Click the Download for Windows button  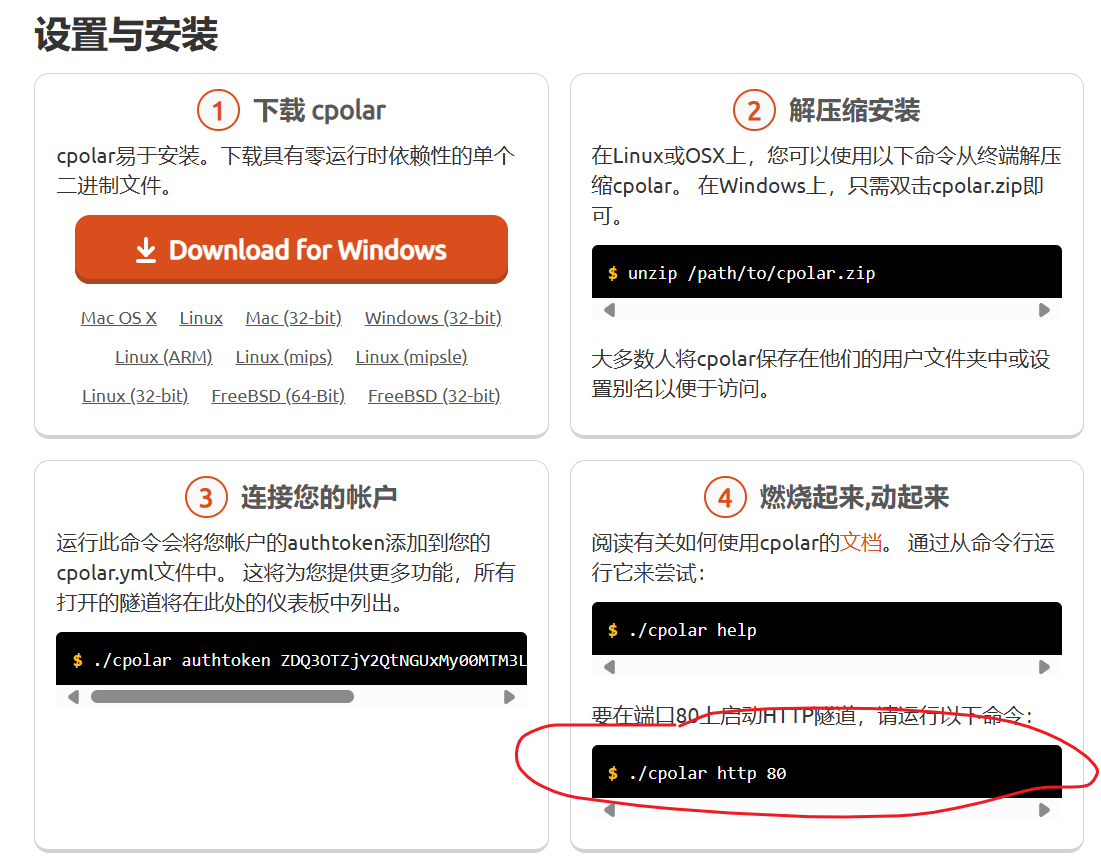point(291,249)
